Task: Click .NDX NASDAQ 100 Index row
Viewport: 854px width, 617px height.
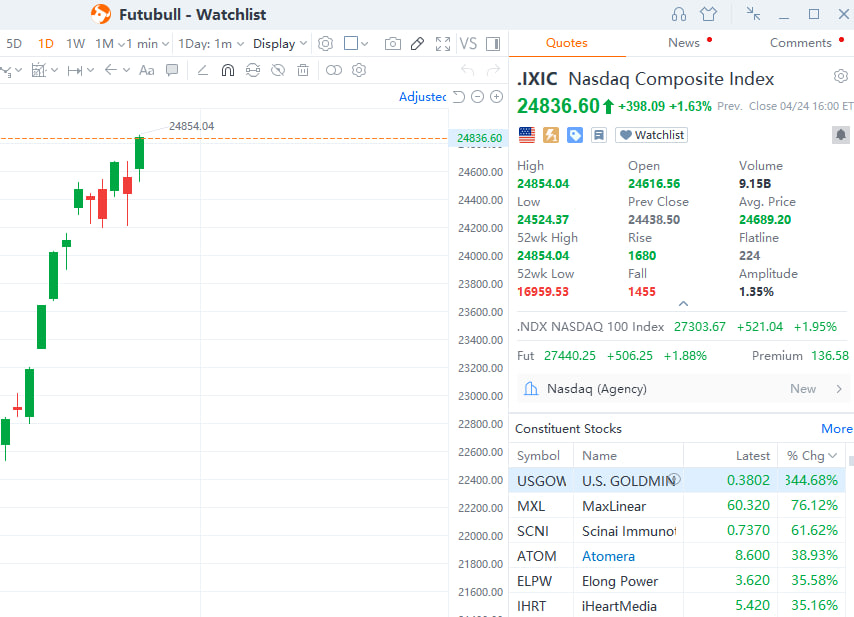Action: (x=676, y=327)
